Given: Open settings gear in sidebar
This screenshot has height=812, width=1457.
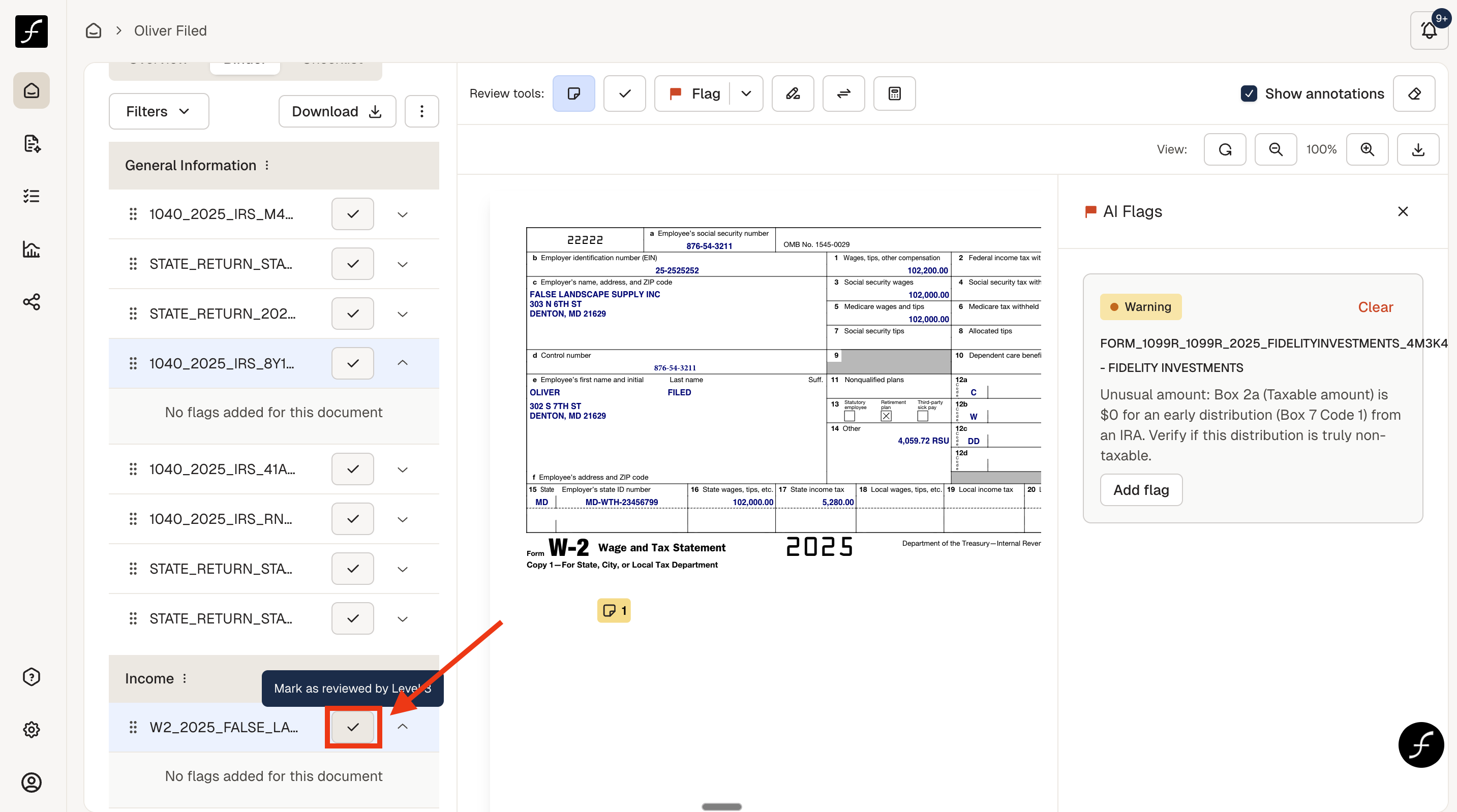Looking at the screenshot, I should pyautogui.click(x=32, y=730).
